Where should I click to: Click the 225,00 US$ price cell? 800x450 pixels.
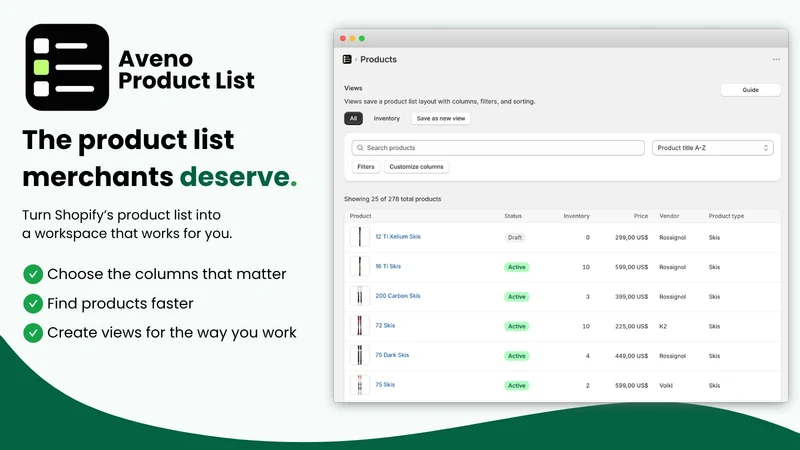631,326
